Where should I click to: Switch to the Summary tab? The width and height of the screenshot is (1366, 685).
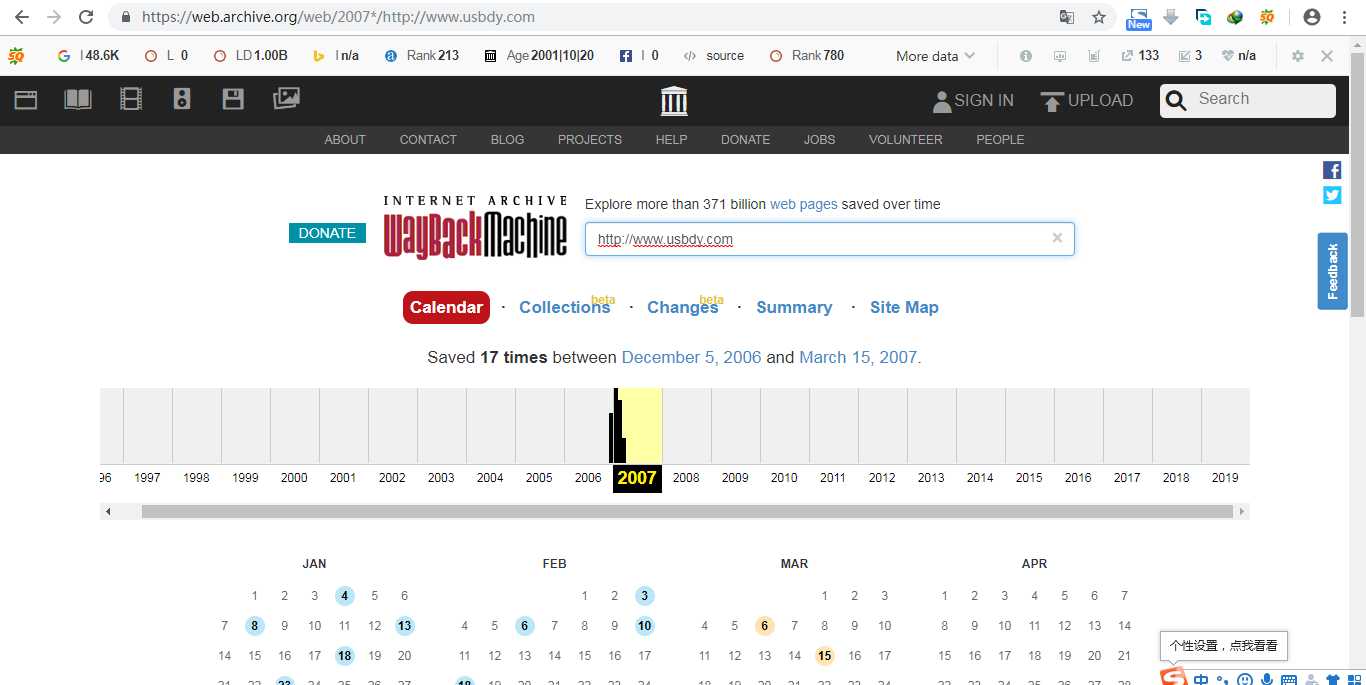794,307
